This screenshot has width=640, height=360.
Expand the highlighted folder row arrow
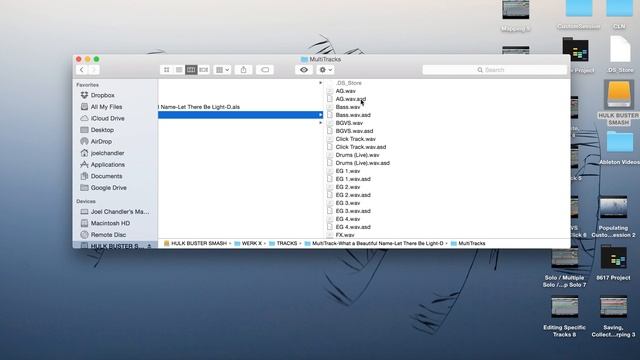[320, 115]
